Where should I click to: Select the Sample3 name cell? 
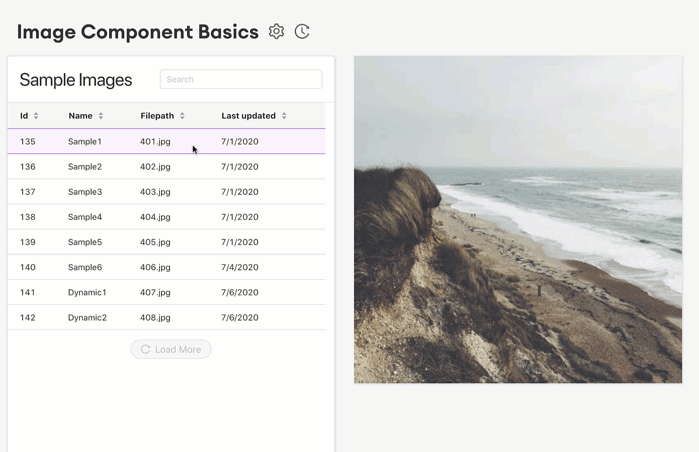coord(85,192)
